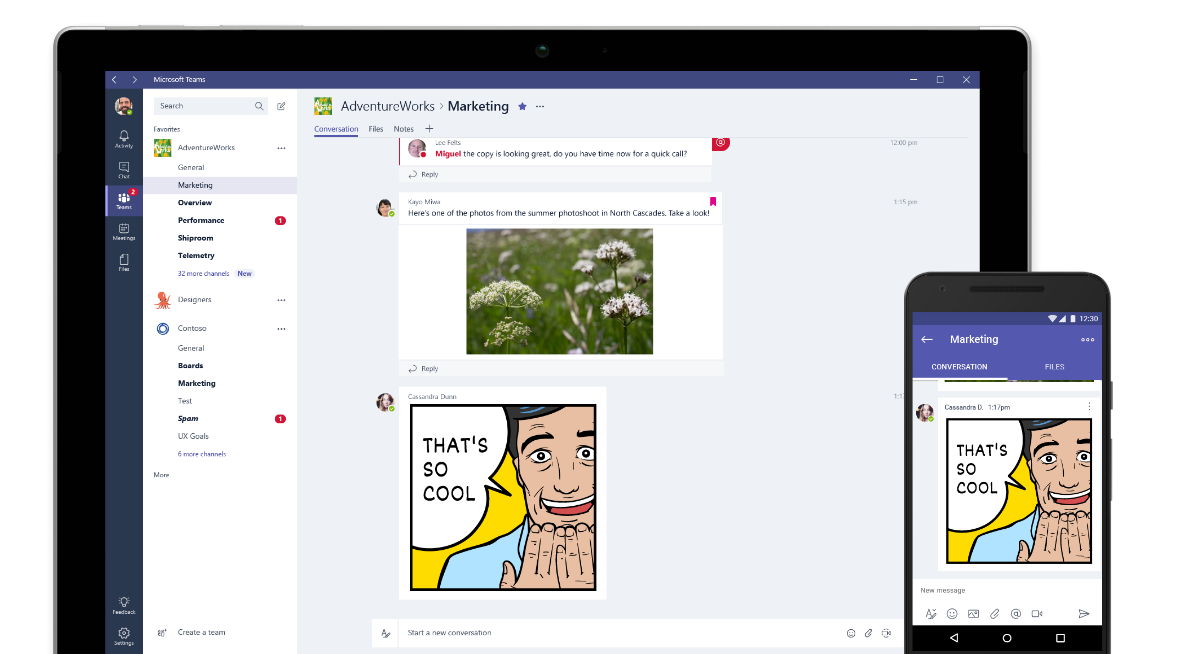Add a new tab with the plus icon
Viewport: 1179px width, 654px height.
(x=429, y=129)
